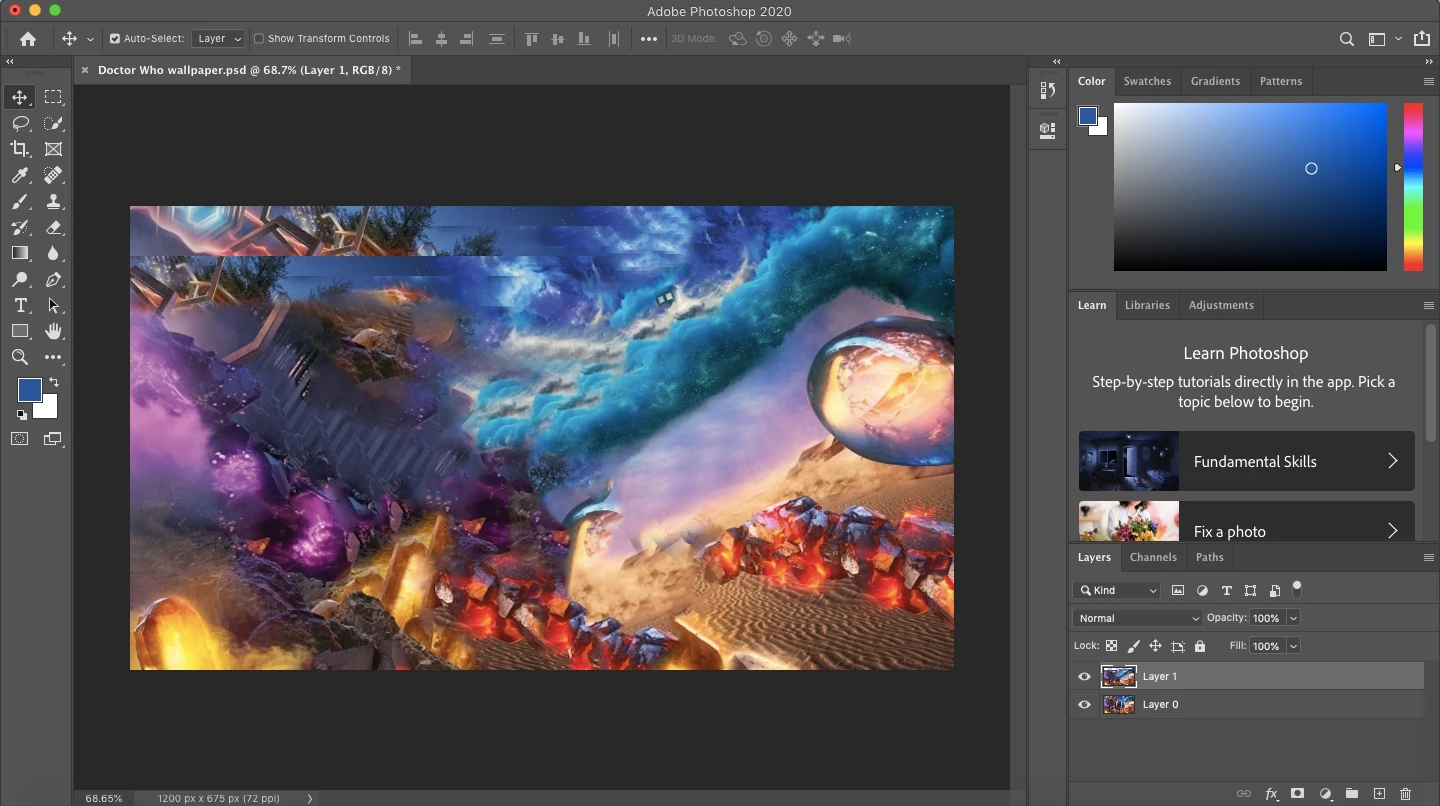The width and height of the screenshot is (1440, 806).
Task: Create a new layer with plus icon
Action: click(x=1379, y=794)
